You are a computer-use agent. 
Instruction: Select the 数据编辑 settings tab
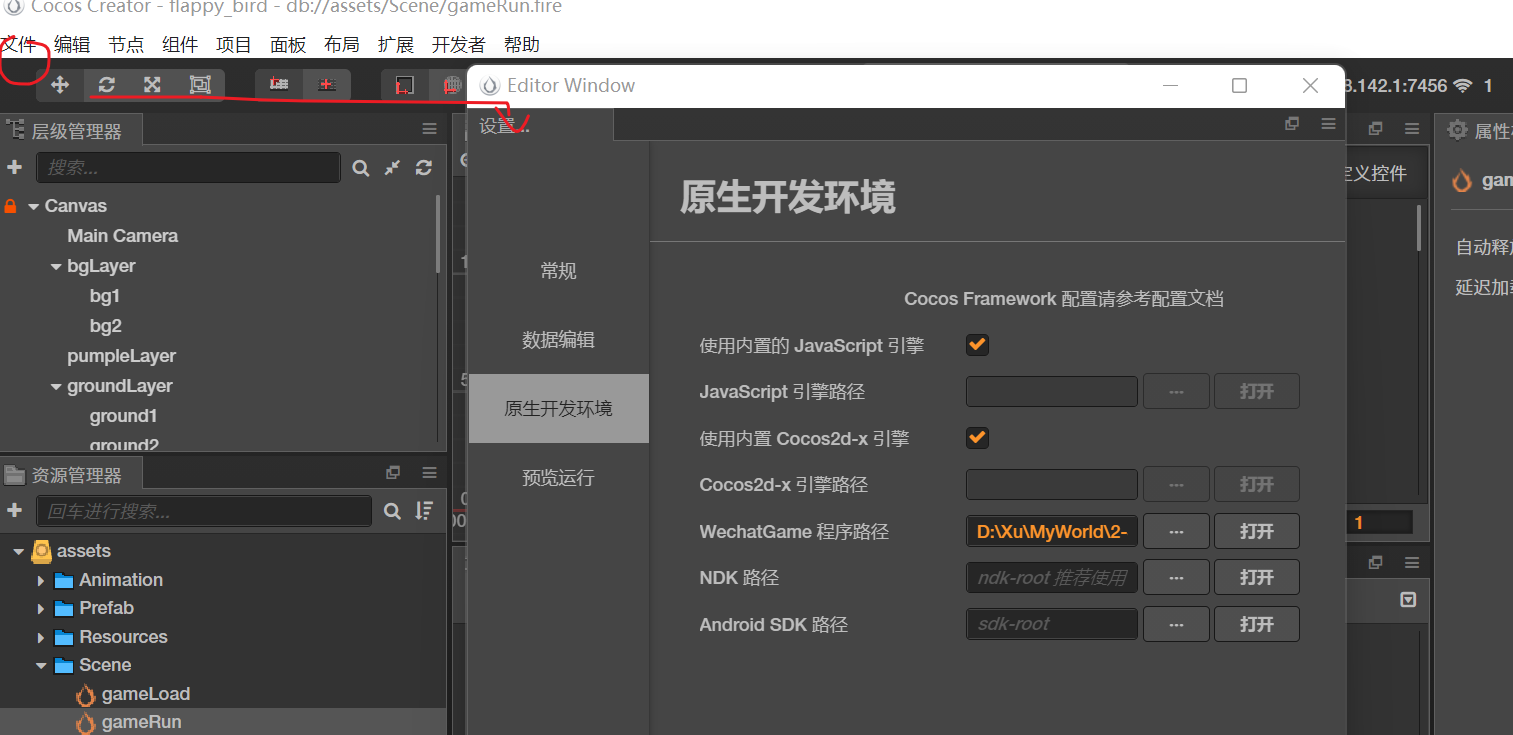point(559,340)
